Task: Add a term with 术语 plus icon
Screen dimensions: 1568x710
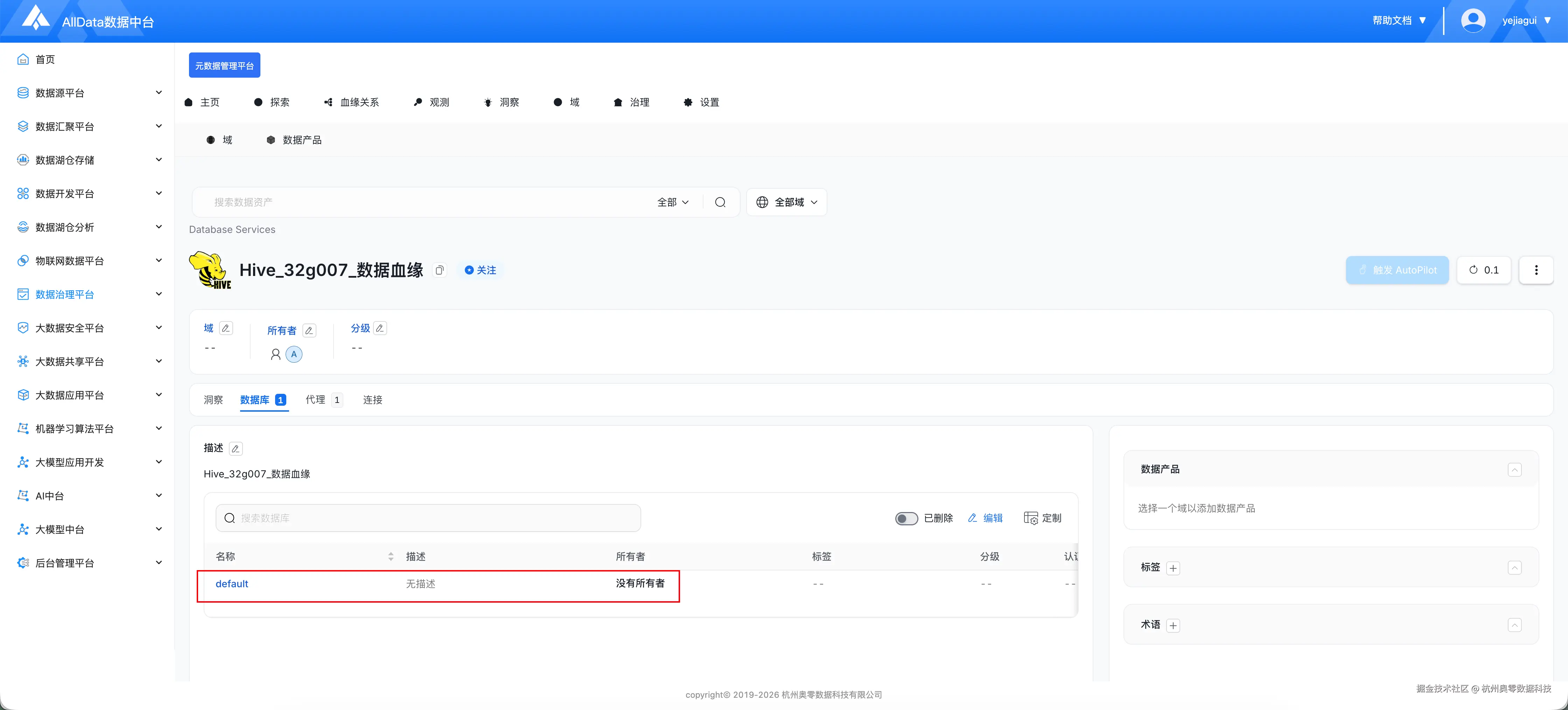Action: [1173, 625]
